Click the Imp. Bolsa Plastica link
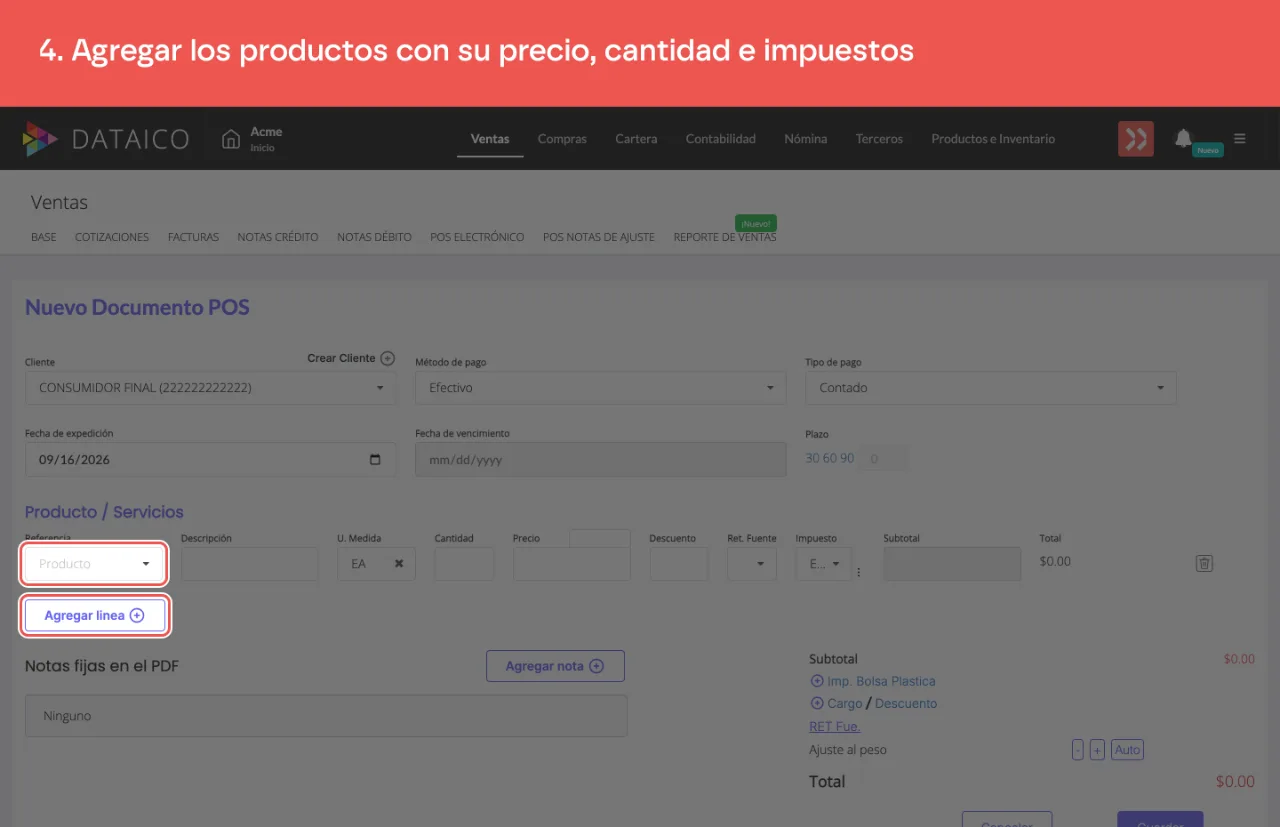Viewport: 1280px width, 827px height. click(881, 681)
